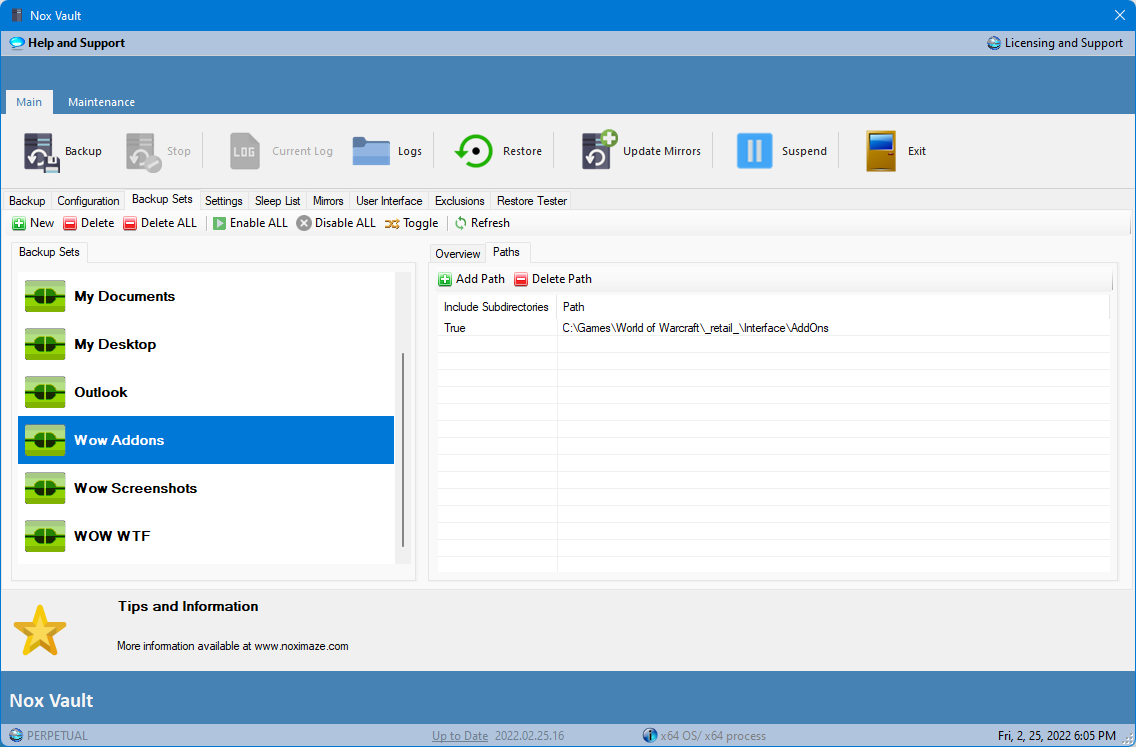Select the Paths tab
This screenshot has height=747, width=1136.
click(x=506, y=252)
